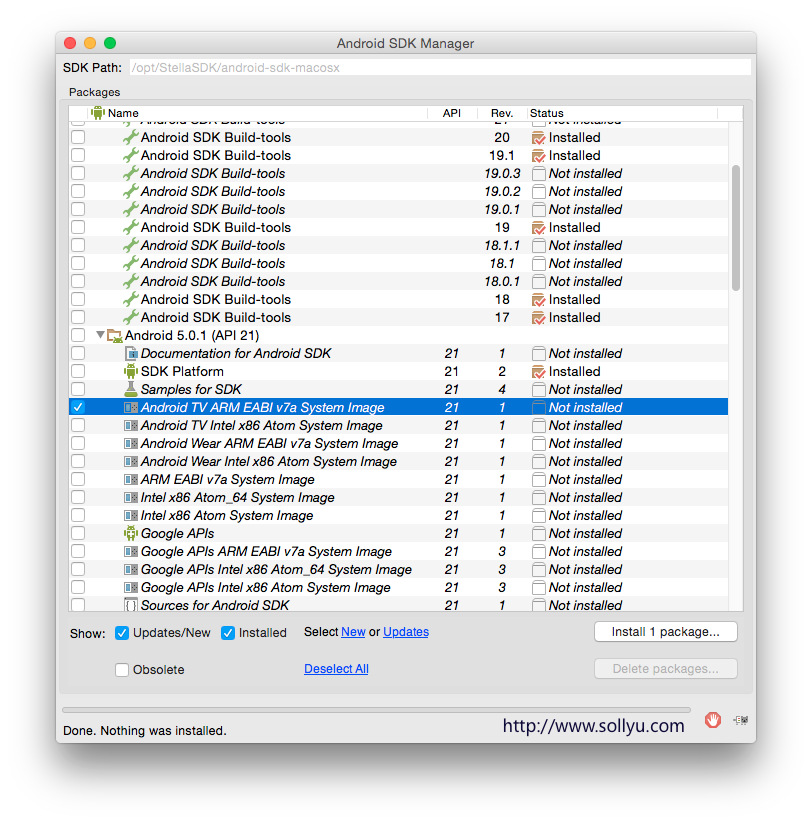Click the Sources for Android SDK braces icon

click(131, 605)
